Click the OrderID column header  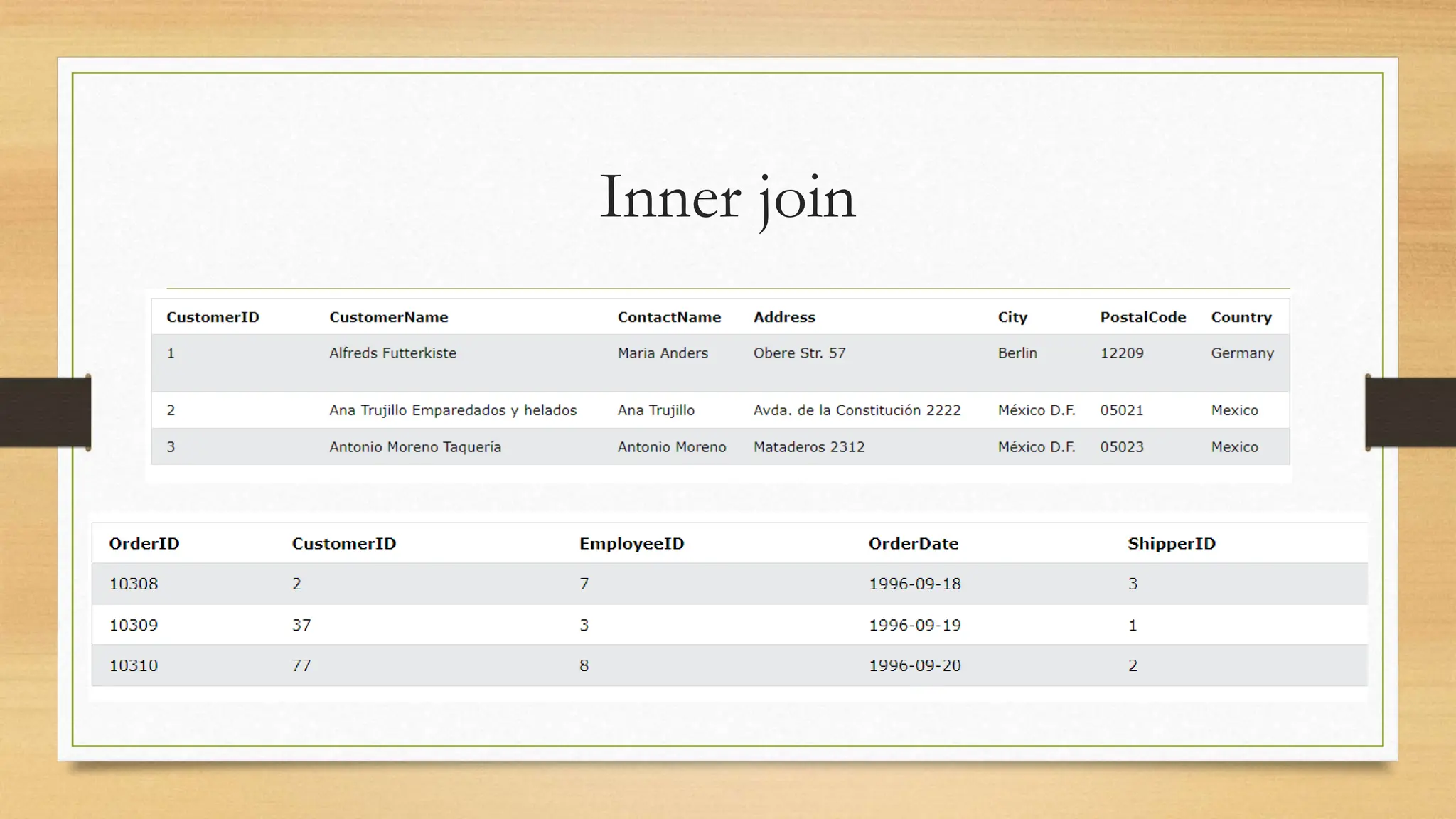(x=144, y=544)
